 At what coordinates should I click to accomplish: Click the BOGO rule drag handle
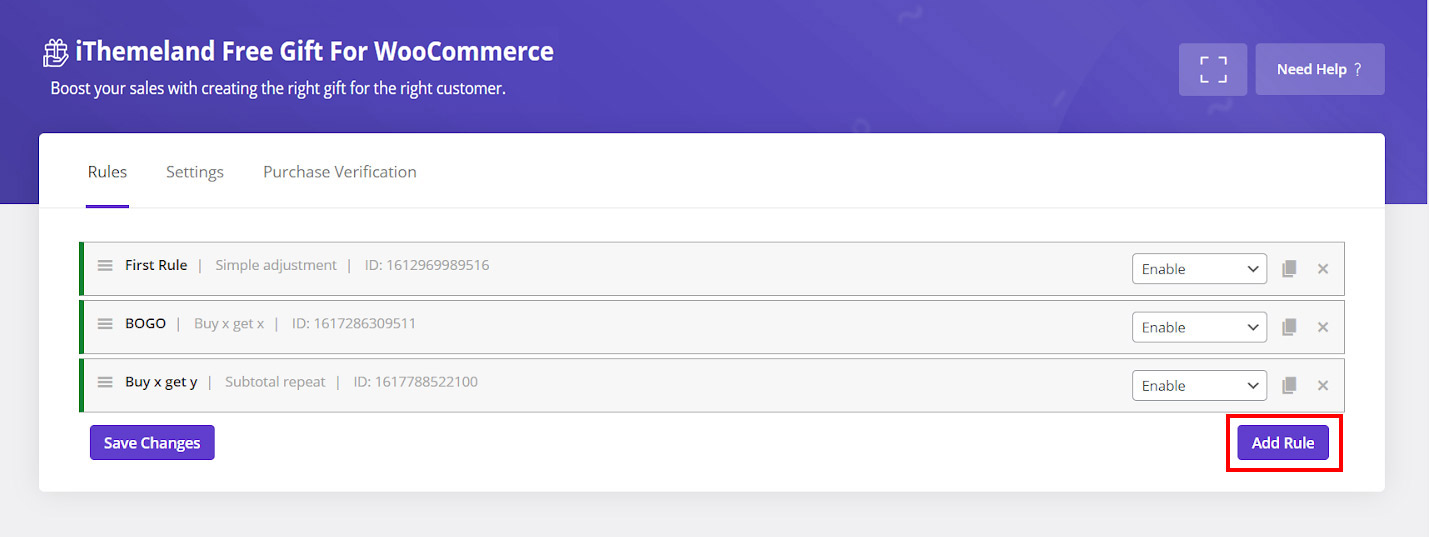click(105, 324)
